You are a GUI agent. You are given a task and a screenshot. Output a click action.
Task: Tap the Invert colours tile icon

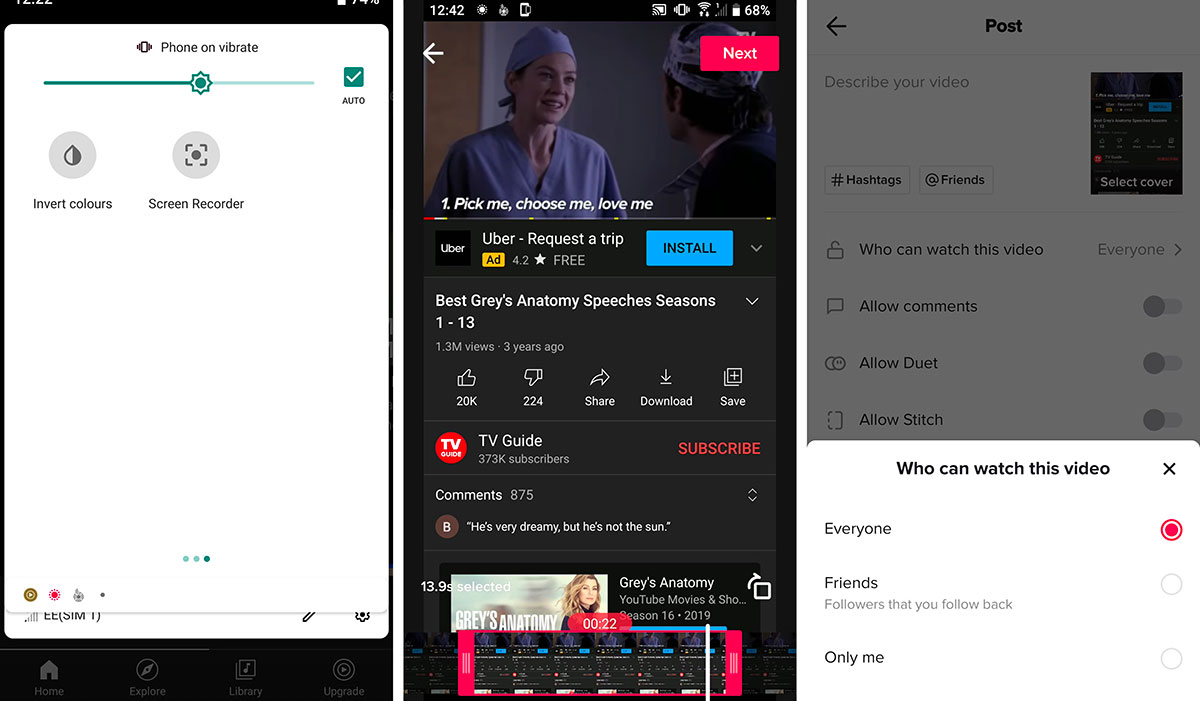tap(72, 156)
